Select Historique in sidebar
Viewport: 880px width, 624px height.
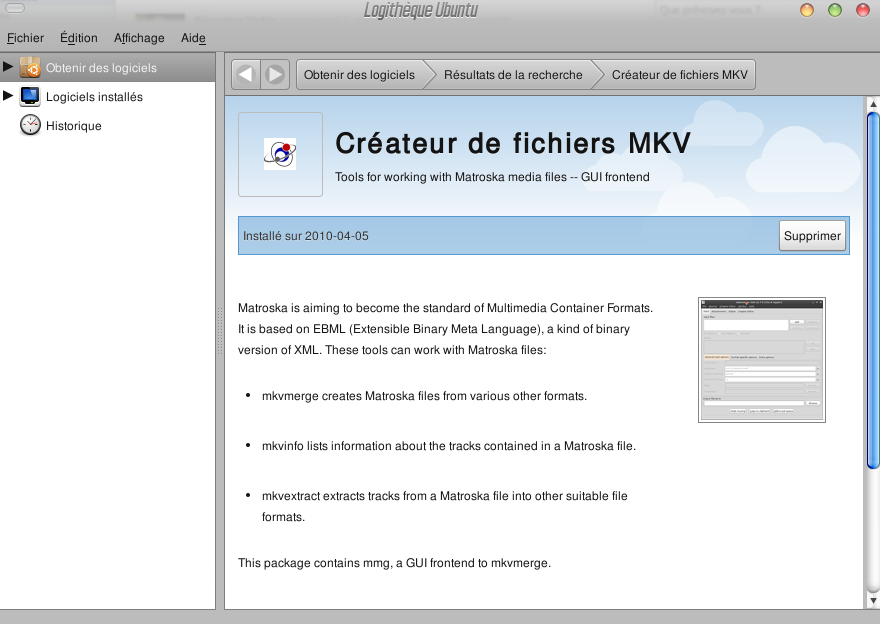108,126
